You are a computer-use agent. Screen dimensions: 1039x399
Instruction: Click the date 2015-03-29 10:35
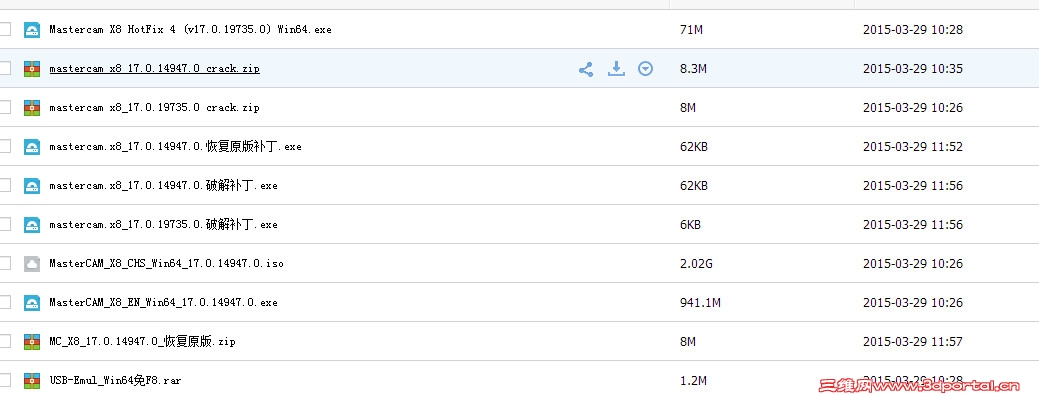coord(913,69)
